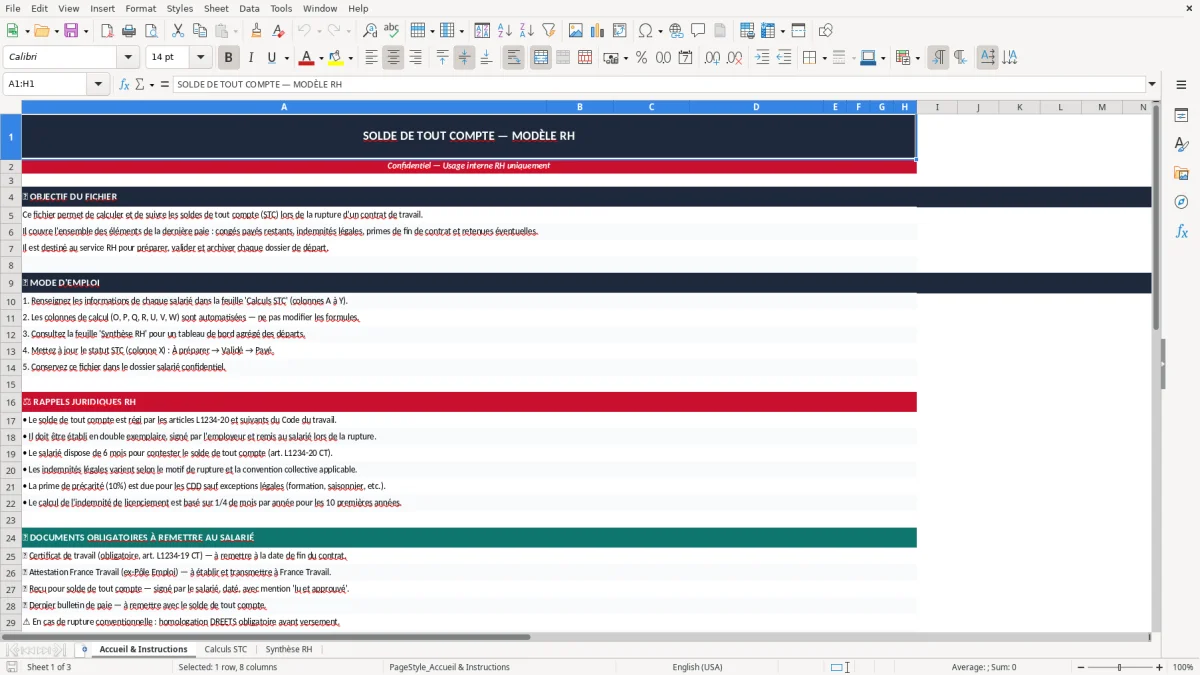Toggle Underline formatting
1200x675 pixels.
pos(272,58)
